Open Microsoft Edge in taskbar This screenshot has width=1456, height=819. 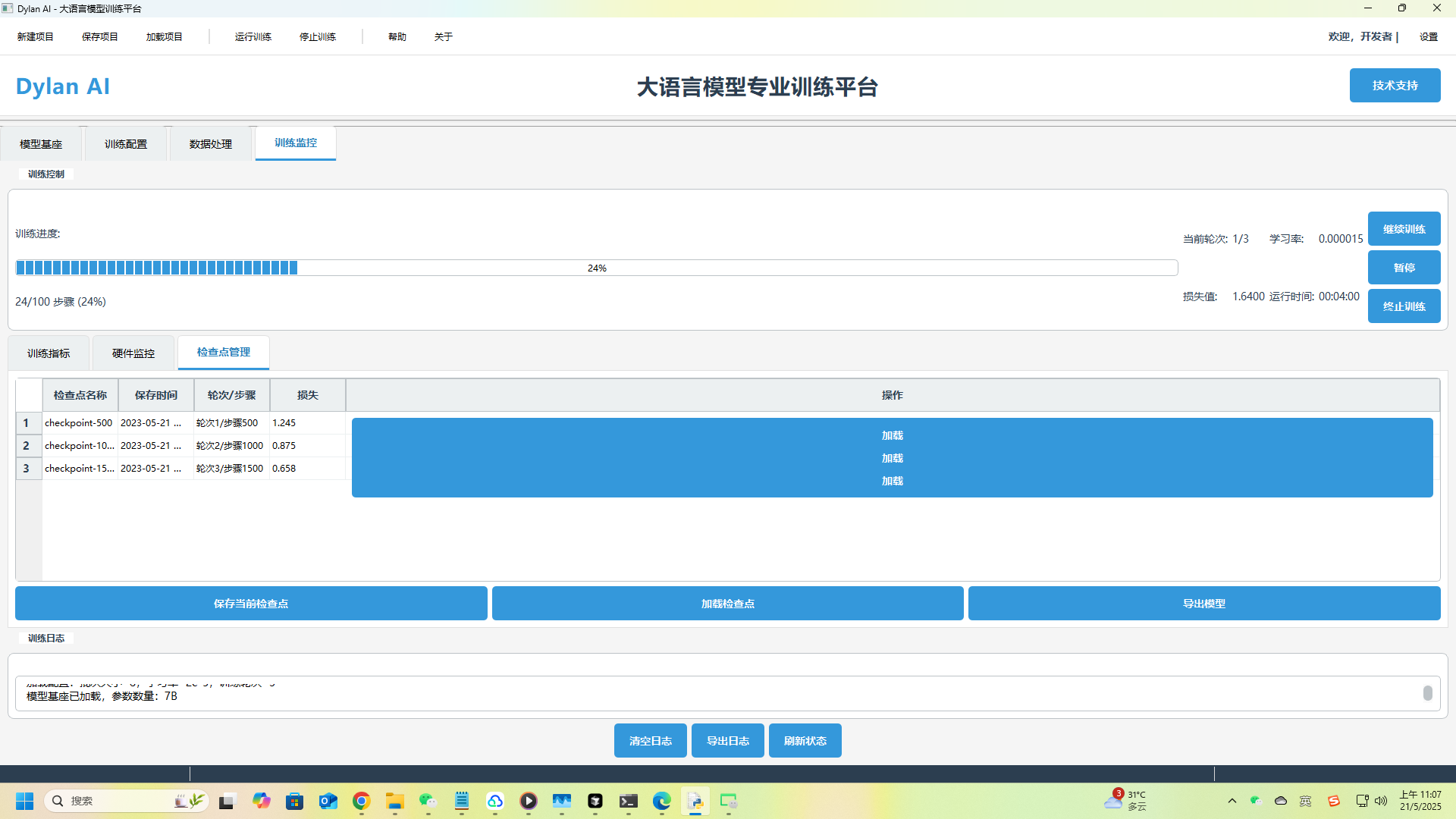pyautogui.click(x=661, y=801)
